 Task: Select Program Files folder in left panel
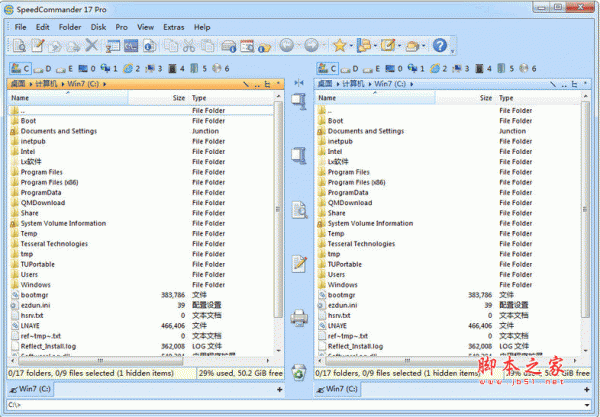pyautogui.click(x=41, y=172)
